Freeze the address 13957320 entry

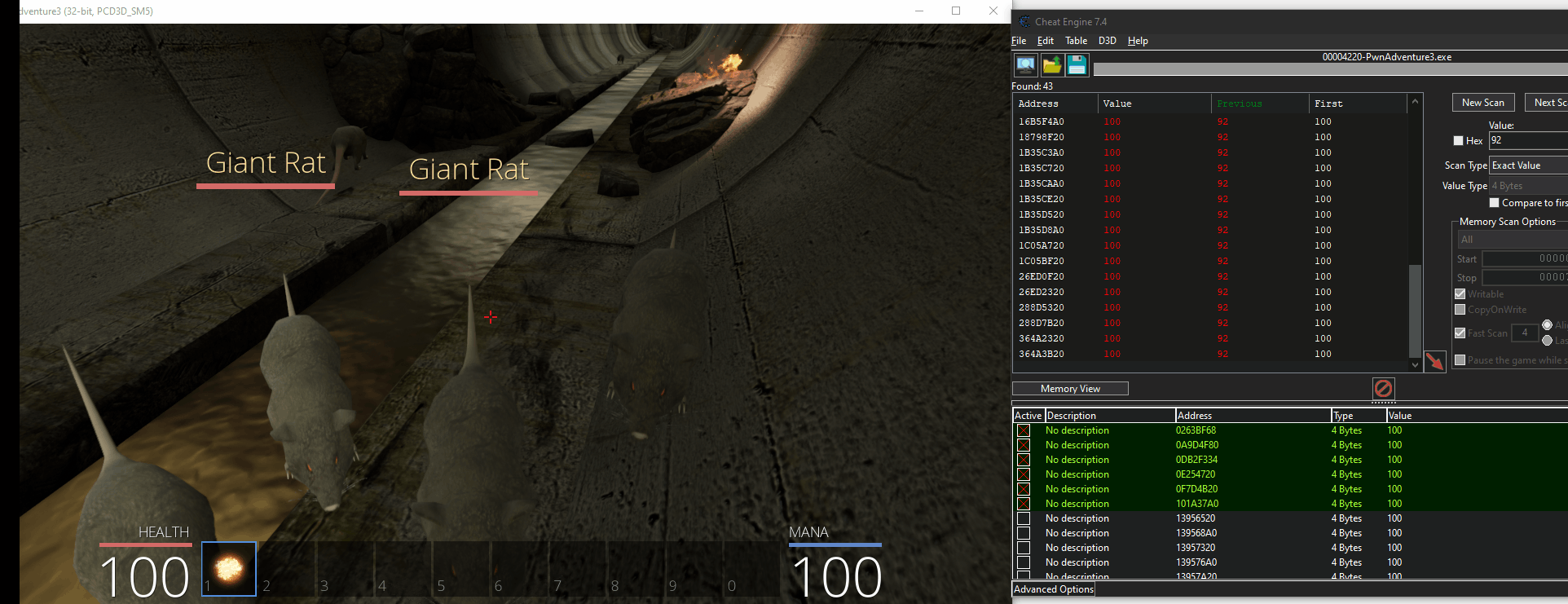1024,548
